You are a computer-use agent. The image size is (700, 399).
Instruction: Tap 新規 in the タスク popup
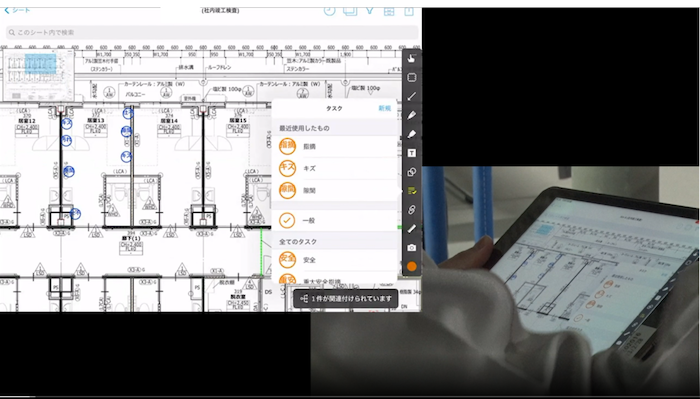tap(384, 108)
